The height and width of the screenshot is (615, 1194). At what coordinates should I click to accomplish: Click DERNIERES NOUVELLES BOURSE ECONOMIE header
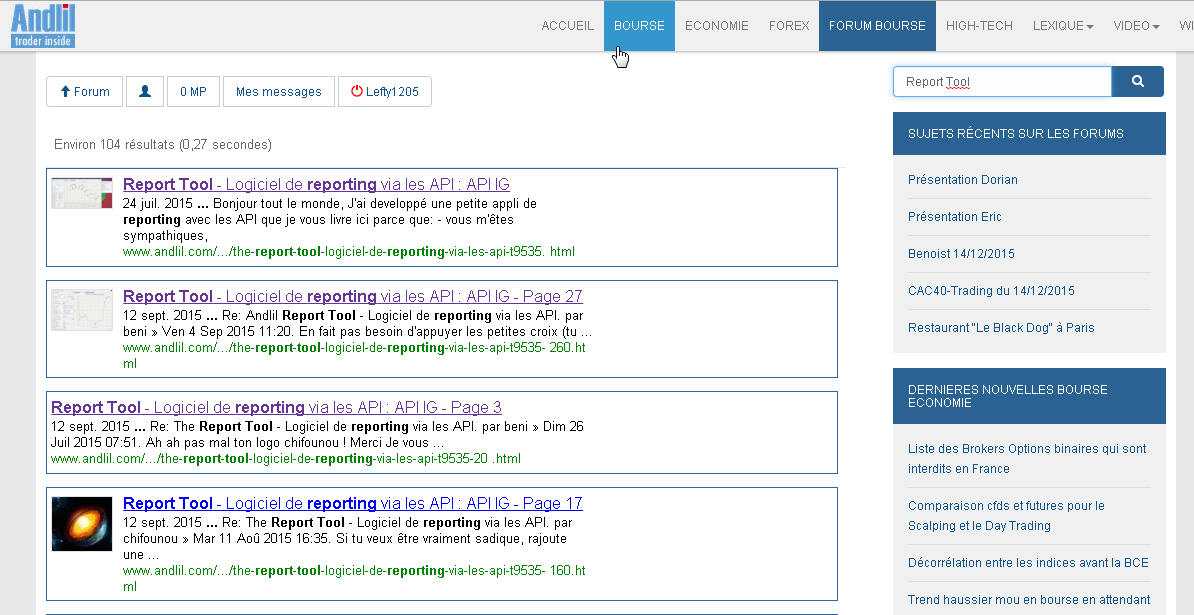tap(1030, 396)
